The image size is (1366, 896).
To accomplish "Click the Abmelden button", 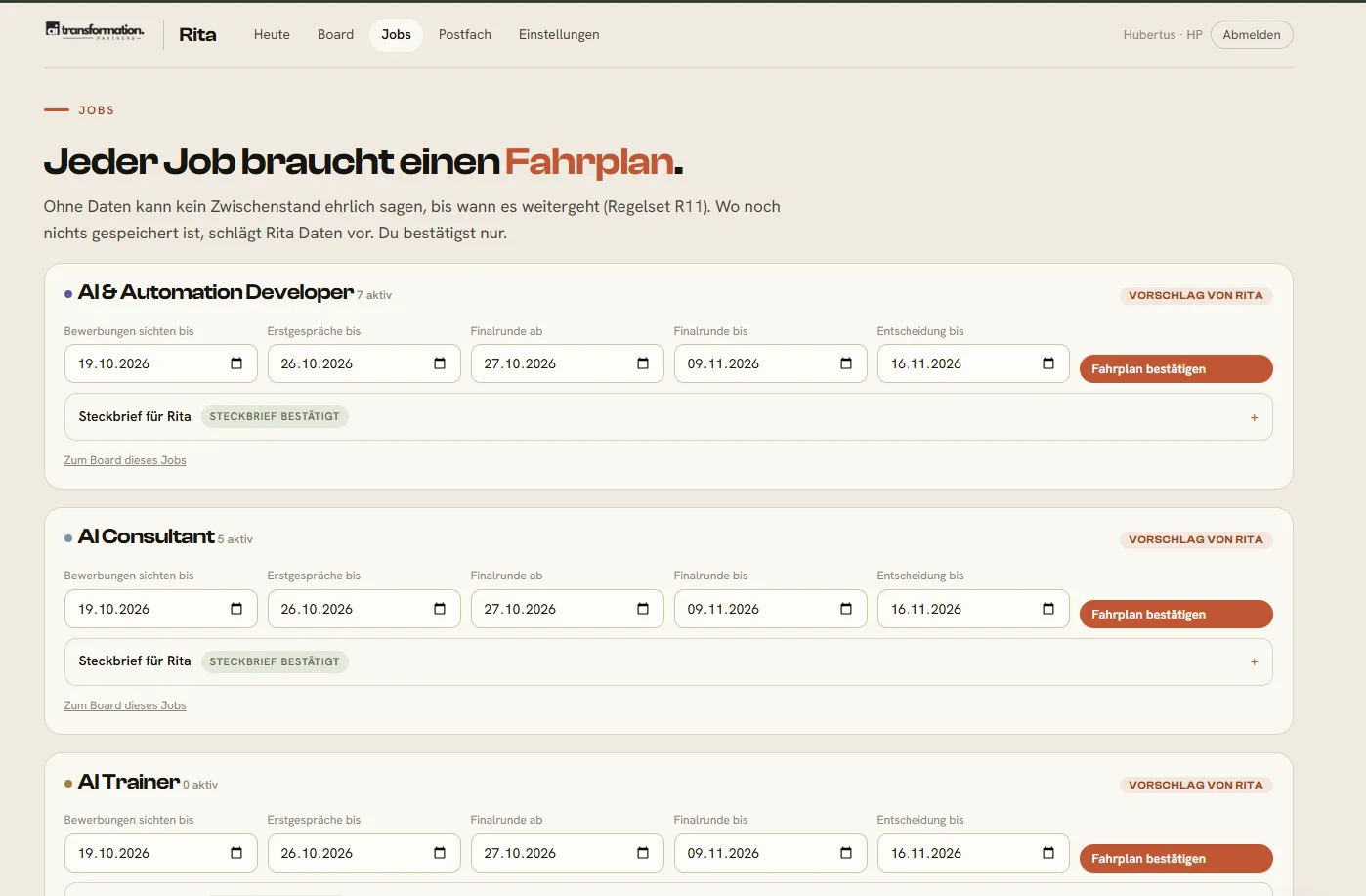I will coord(1252,34).
